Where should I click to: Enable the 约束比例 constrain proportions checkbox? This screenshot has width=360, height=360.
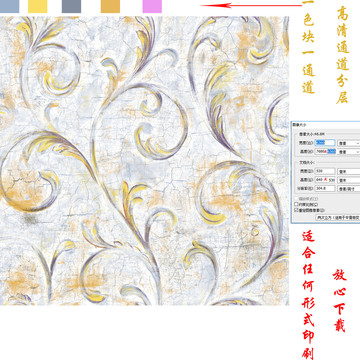point(296,204)
